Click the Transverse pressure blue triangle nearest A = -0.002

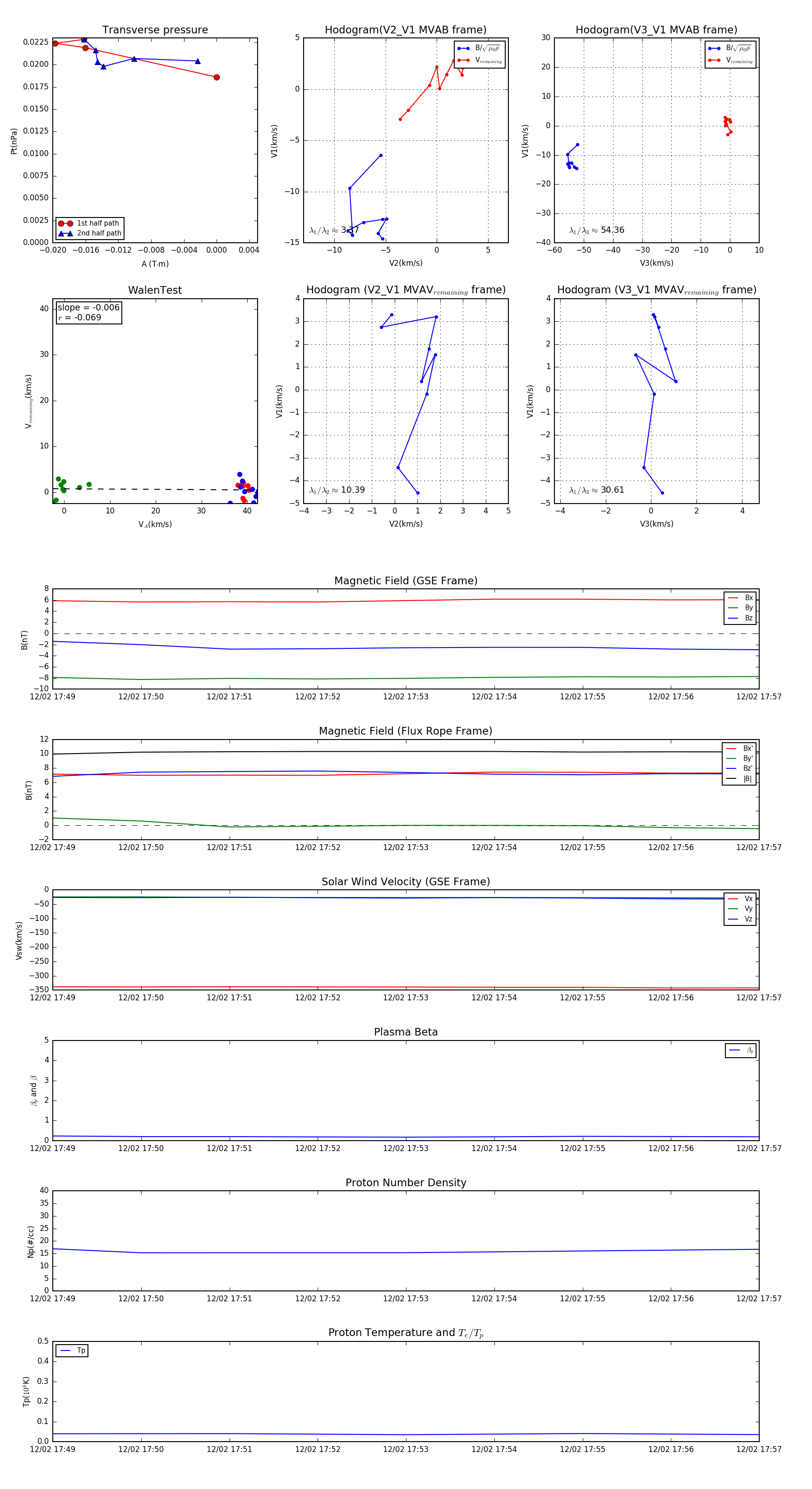[x=198, y=61]
